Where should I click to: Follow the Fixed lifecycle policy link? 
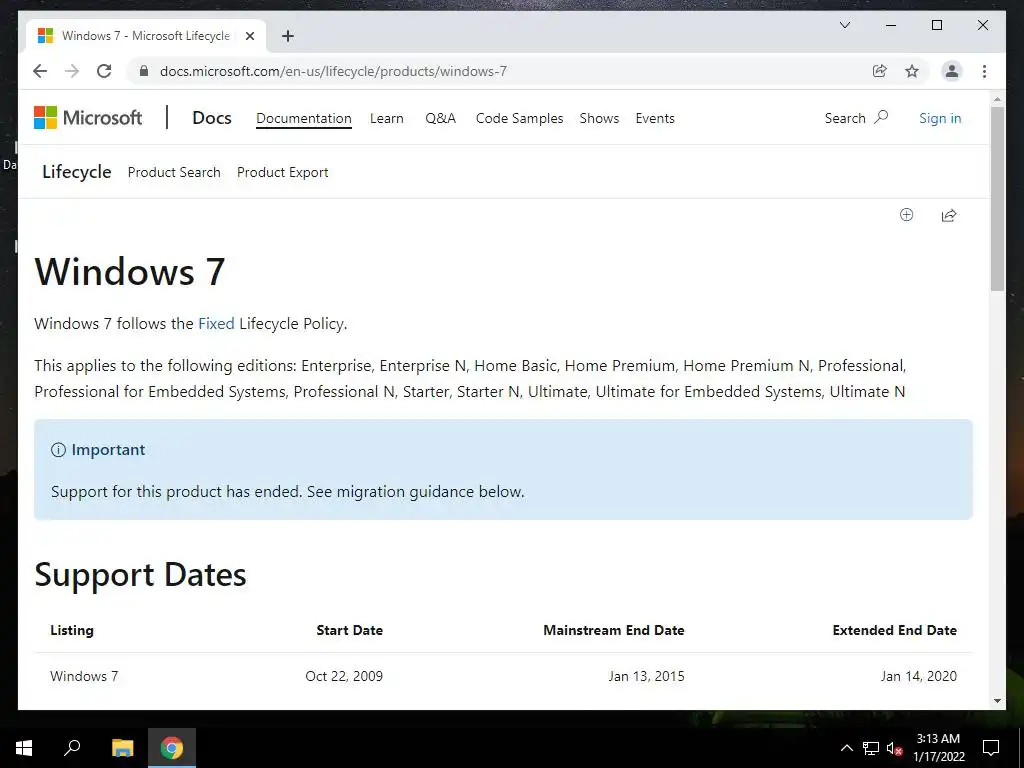[x=216, y=323]
